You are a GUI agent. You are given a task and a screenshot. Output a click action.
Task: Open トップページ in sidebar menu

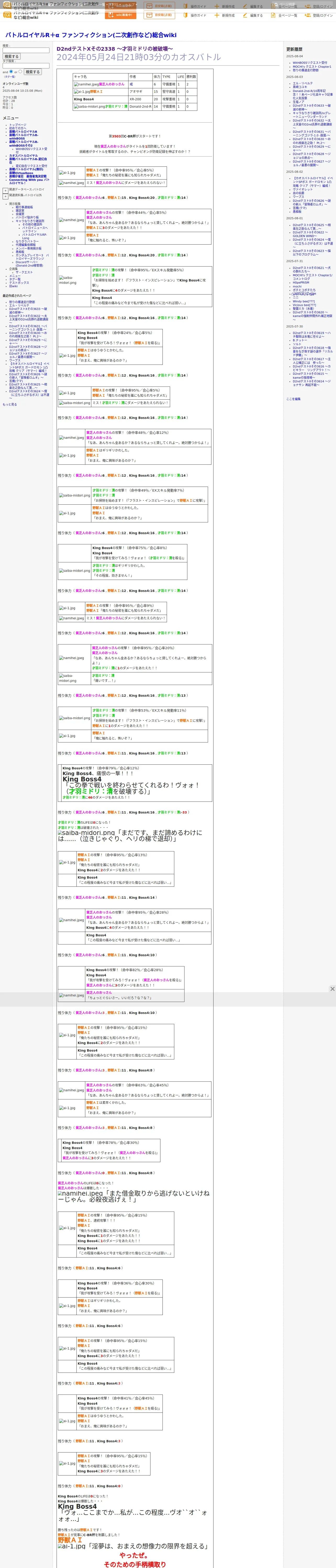(18, 125)
